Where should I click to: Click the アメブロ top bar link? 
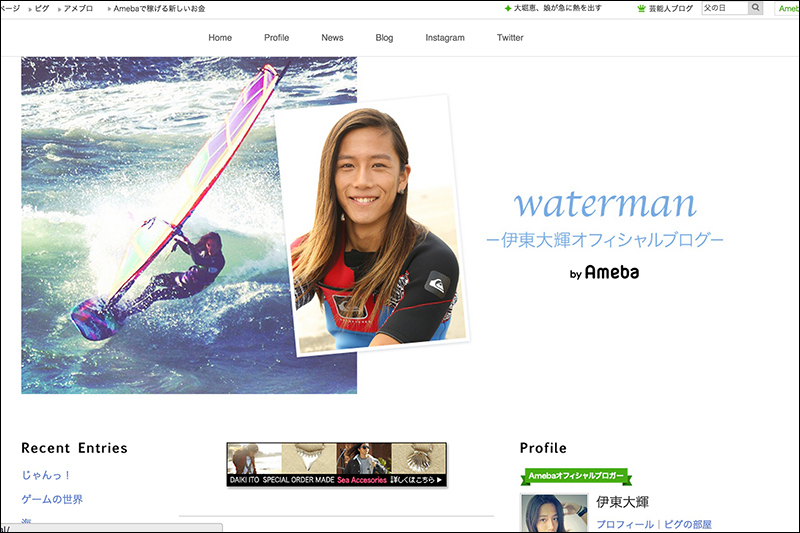(x=78, y=9)
